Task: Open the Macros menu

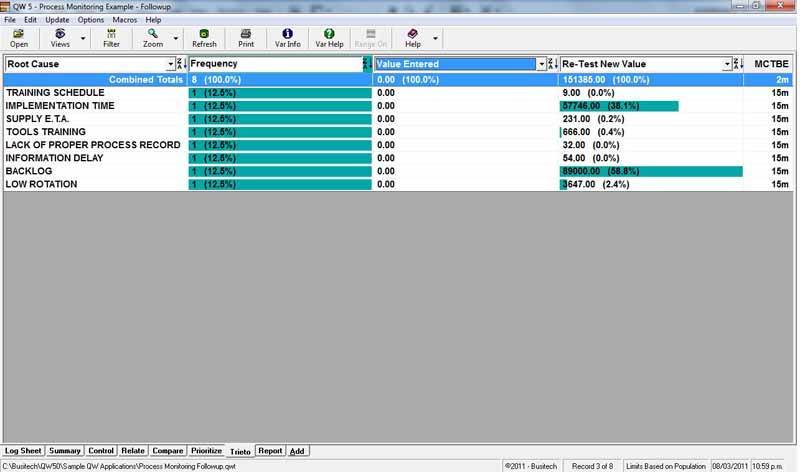Action: pyautogui.click(x=125, y=20)
